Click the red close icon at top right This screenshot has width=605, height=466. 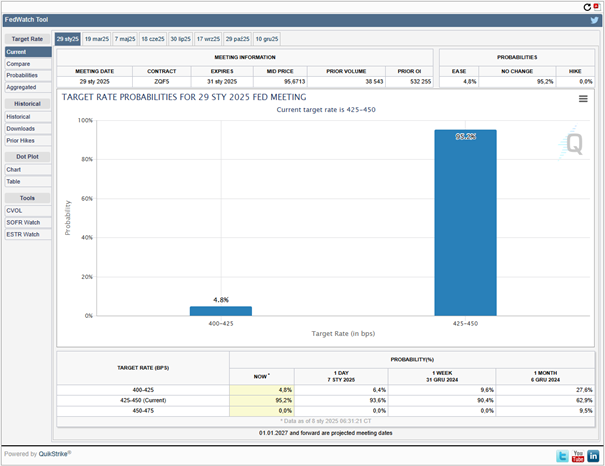597,6
